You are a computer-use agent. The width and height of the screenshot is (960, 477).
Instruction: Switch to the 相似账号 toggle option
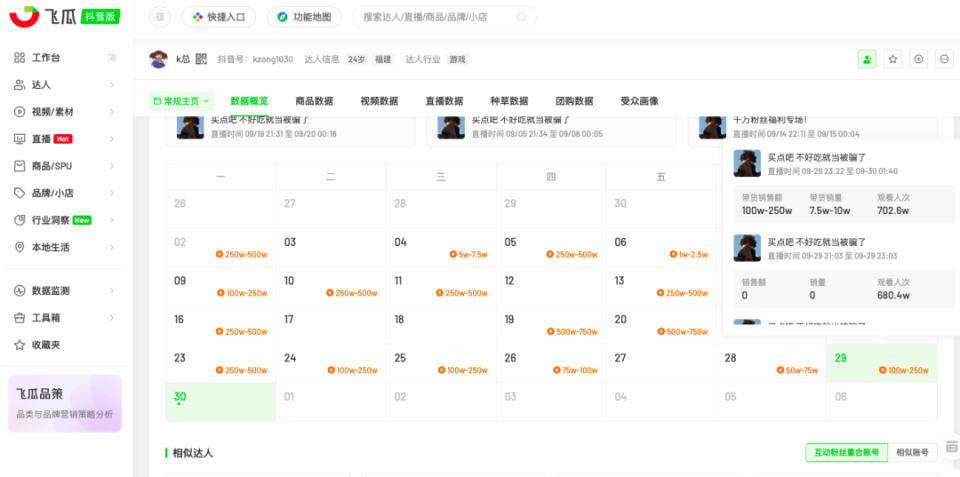(912, 453)
